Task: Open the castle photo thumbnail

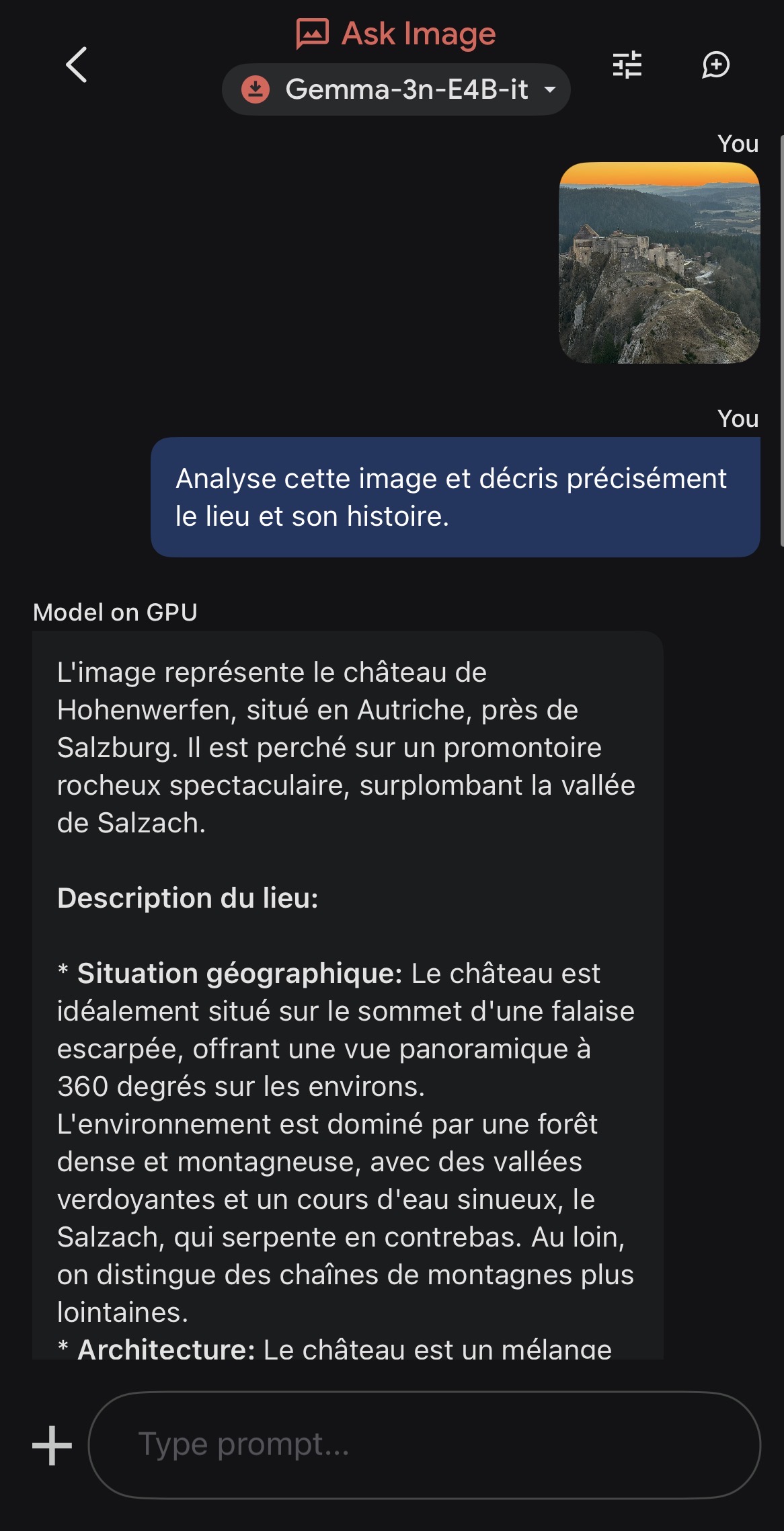Action: pyautogui.click(x=659, y=263)
